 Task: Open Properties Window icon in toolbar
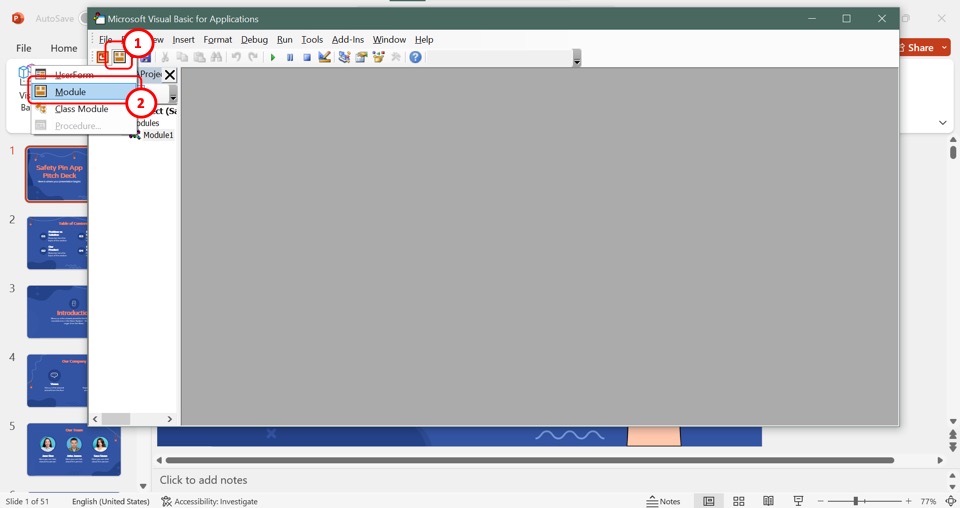[361, 58]
